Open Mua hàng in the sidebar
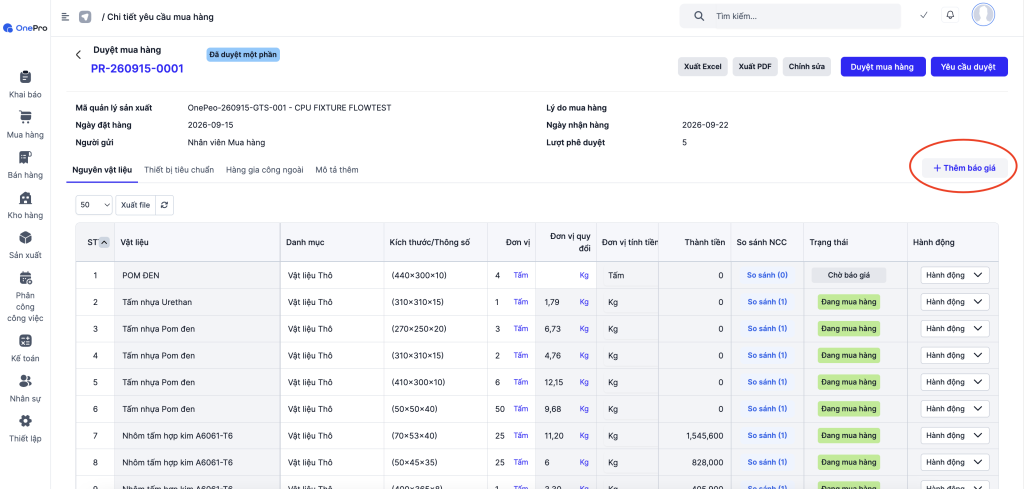Viewport: 1024px width, 489px height. coord(25,125)
